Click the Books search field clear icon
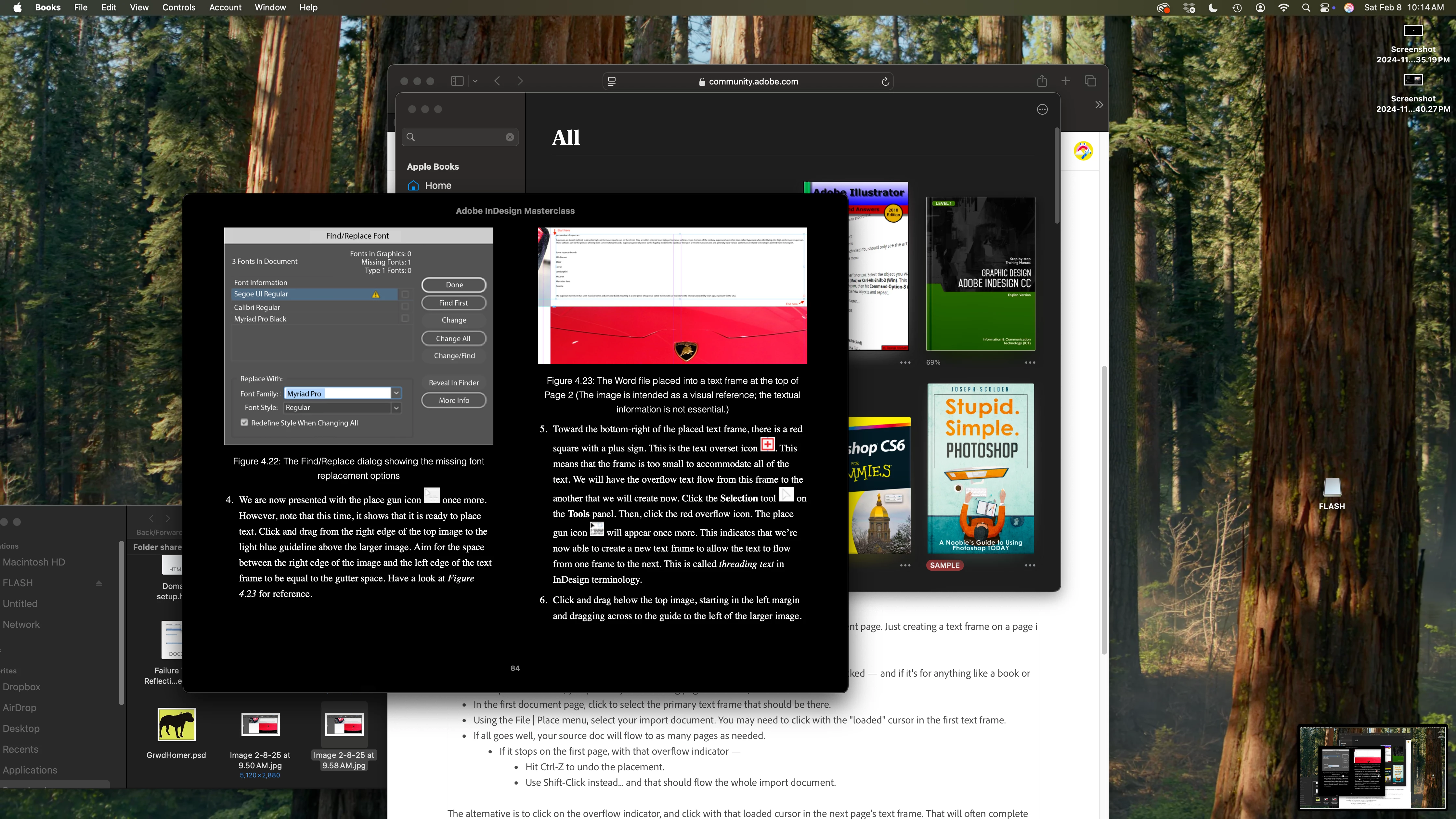The height and width of the screenshot is (819, 1456). (510, 137)
